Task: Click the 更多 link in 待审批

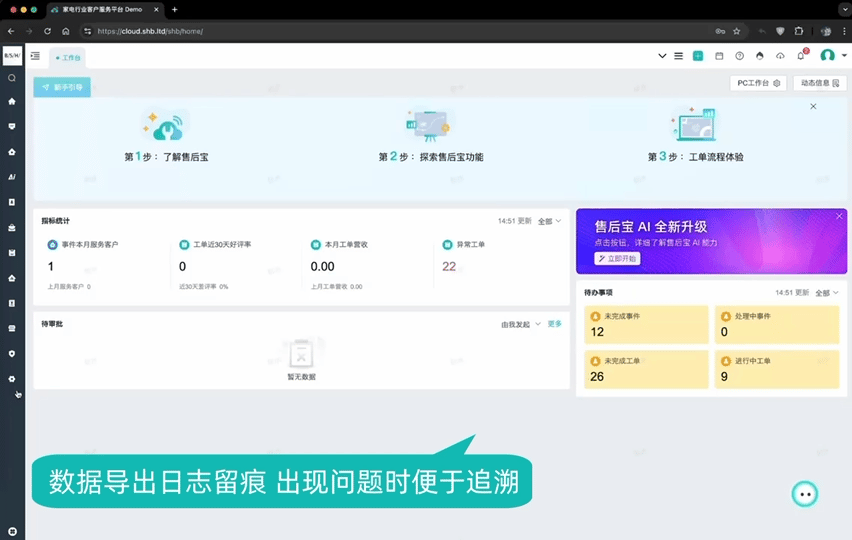Action: point(554,324)
